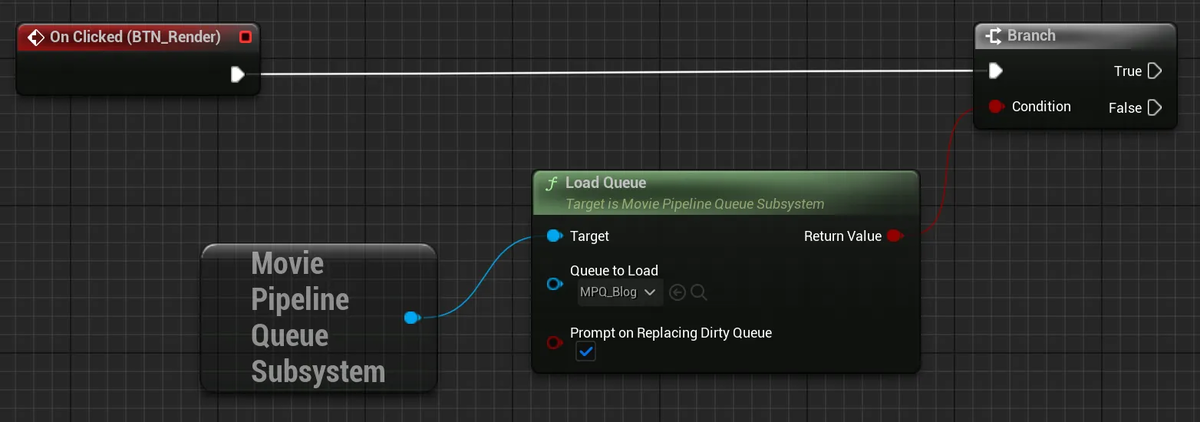Select the Load Queue node header
Viewport: 1200px width, 422px height.
(x=725, y=192)
